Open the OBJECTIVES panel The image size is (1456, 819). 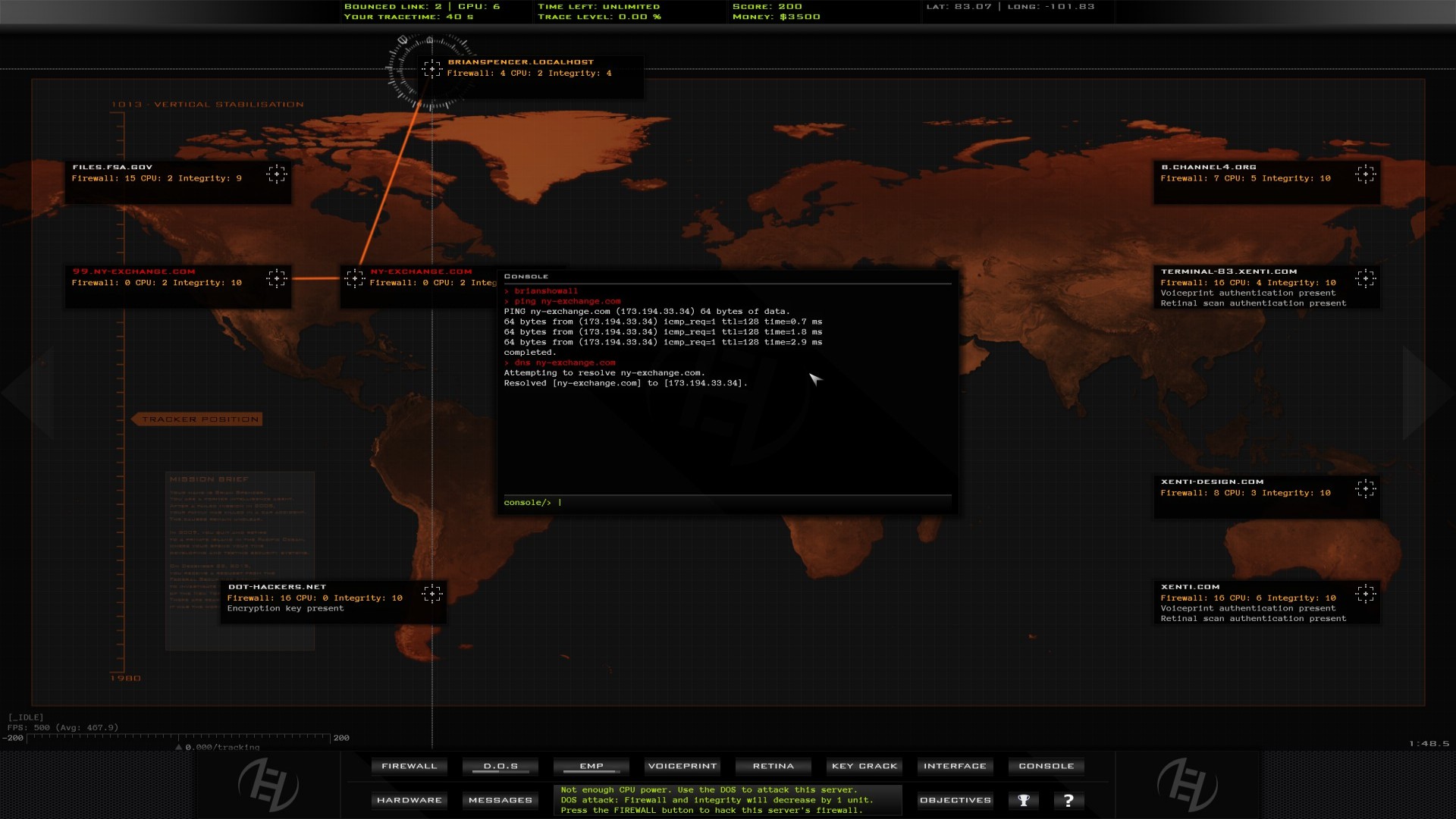(955, 800)
